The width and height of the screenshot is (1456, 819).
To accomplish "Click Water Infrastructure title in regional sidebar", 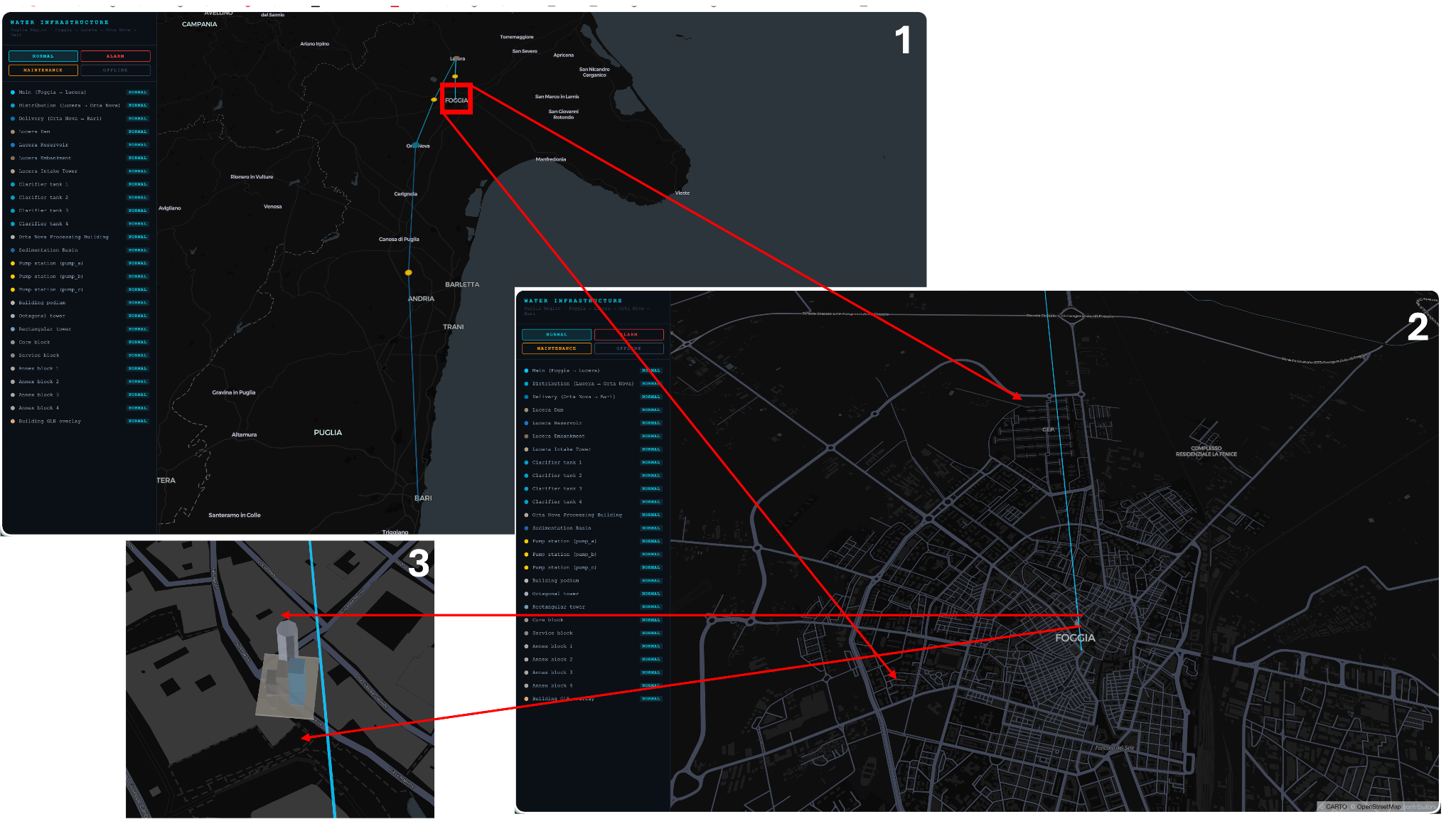I will pos(60,23).
